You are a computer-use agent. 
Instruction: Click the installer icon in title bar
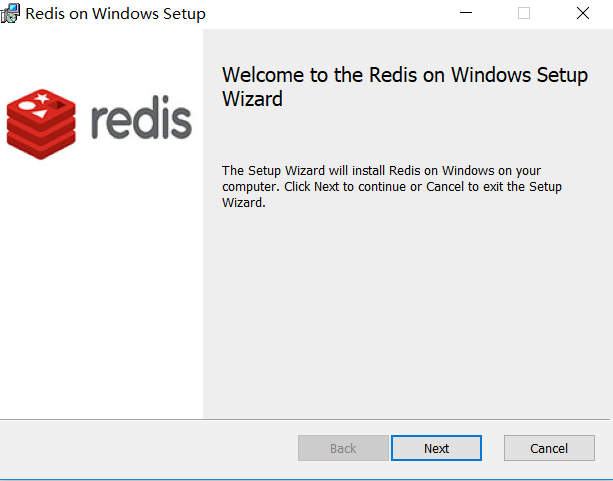(x=10, y=13)
